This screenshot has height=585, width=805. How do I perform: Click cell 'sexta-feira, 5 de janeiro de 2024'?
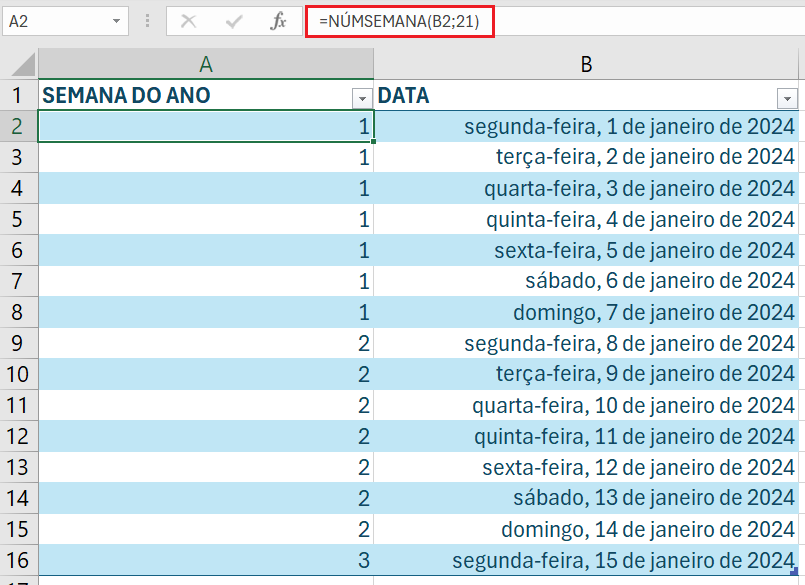(586, 250)
